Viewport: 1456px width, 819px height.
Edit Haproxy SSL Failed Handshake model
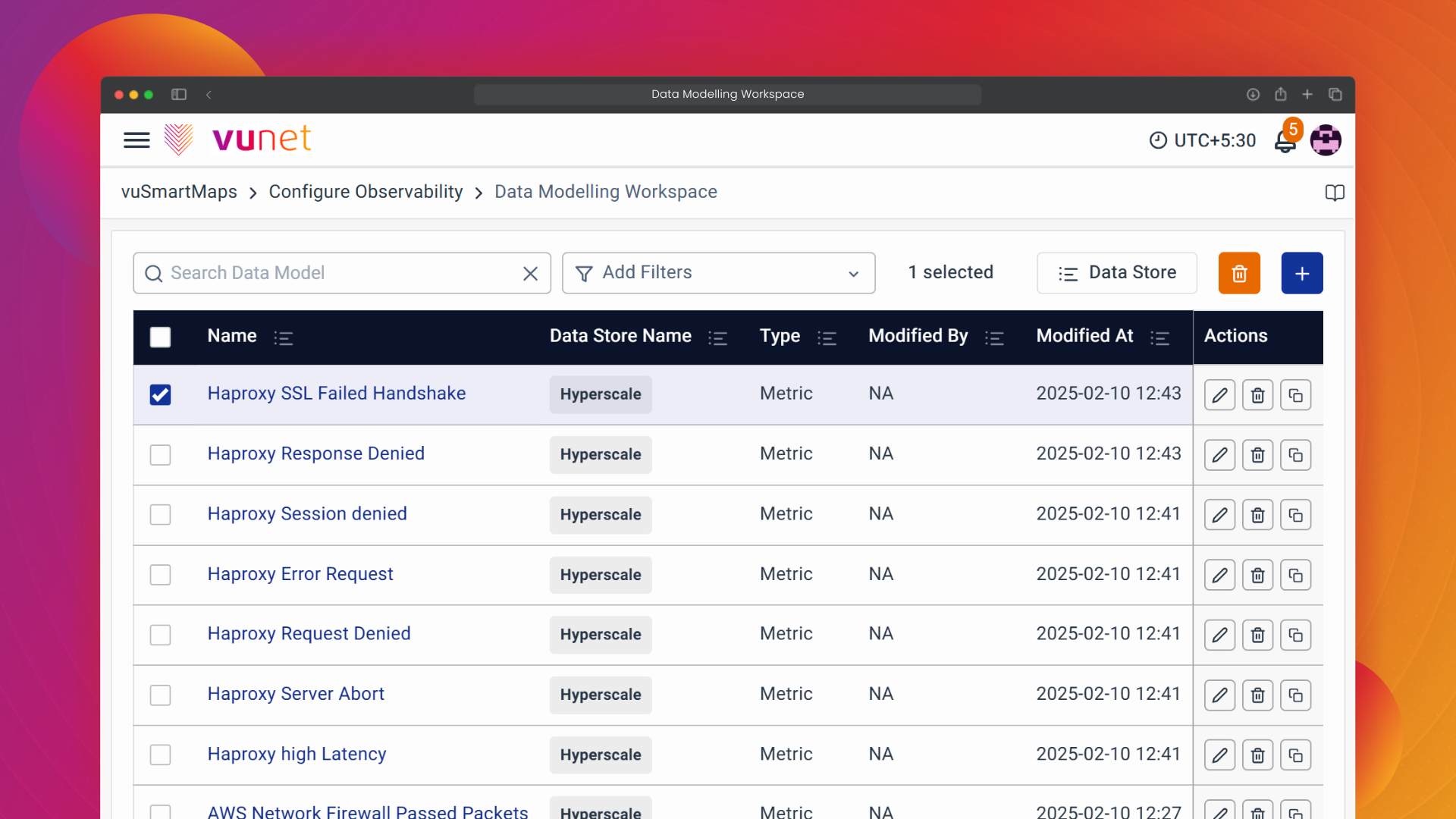click(1219, 395)
